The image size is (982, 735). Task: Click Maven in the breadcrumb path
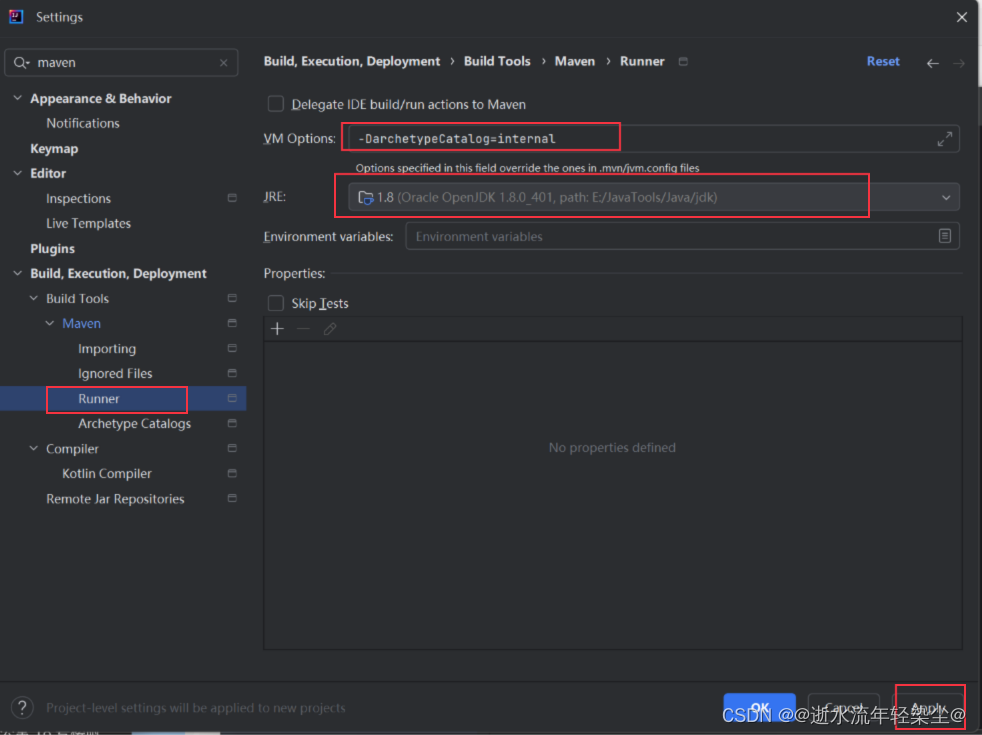575,61
